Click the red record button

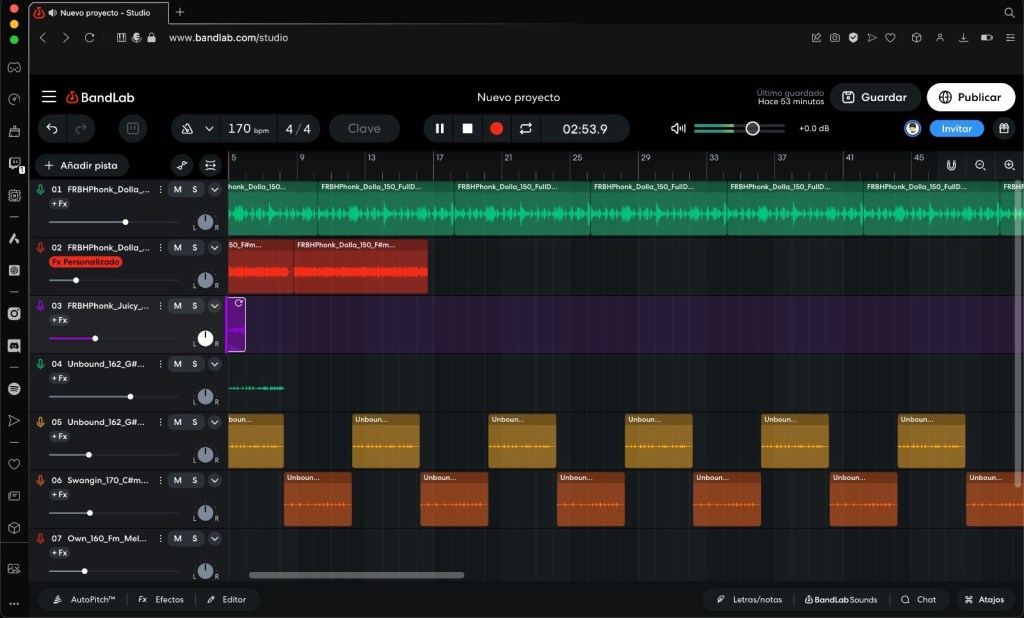pos(496,129)
